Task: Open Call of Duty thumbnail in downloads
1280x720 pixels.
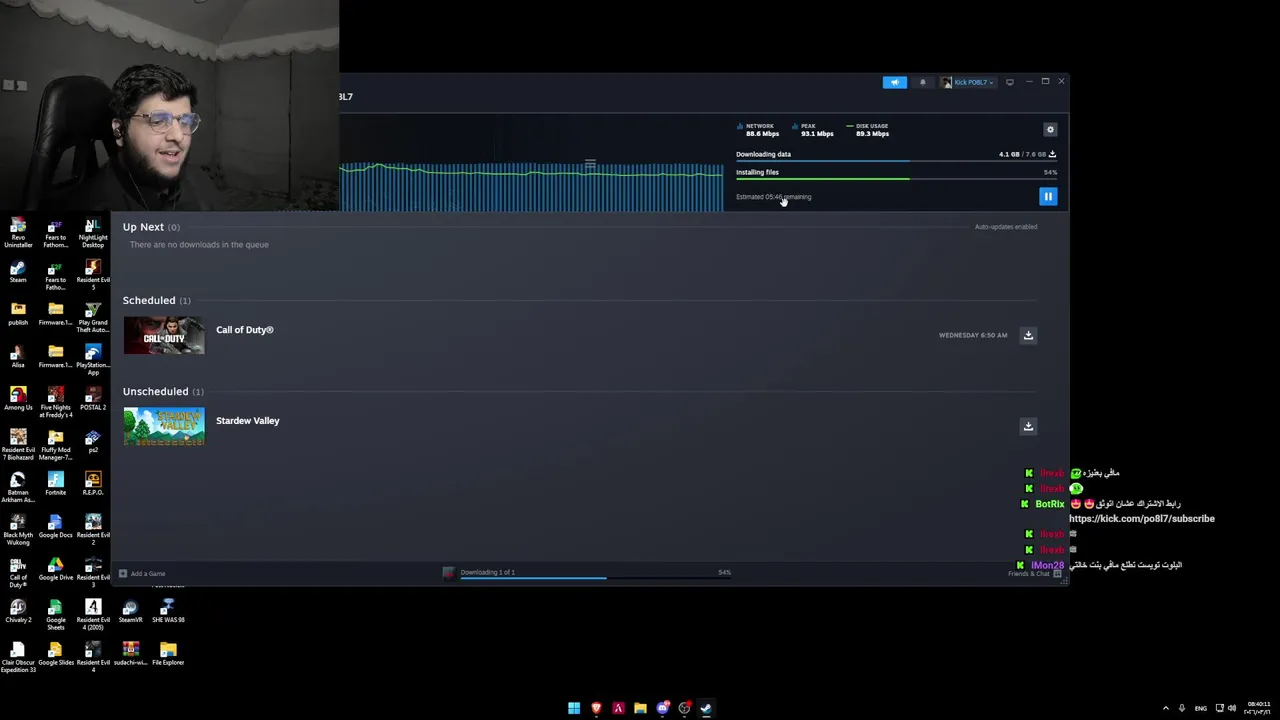Action: [x=164, y=335]
